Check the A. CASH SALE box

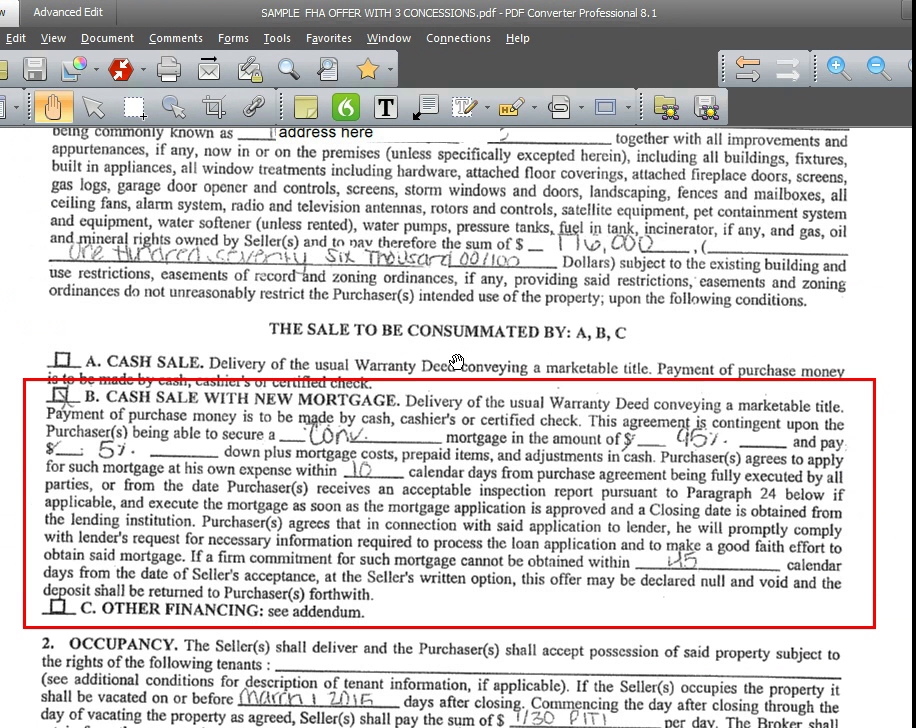tap(64, 360)
